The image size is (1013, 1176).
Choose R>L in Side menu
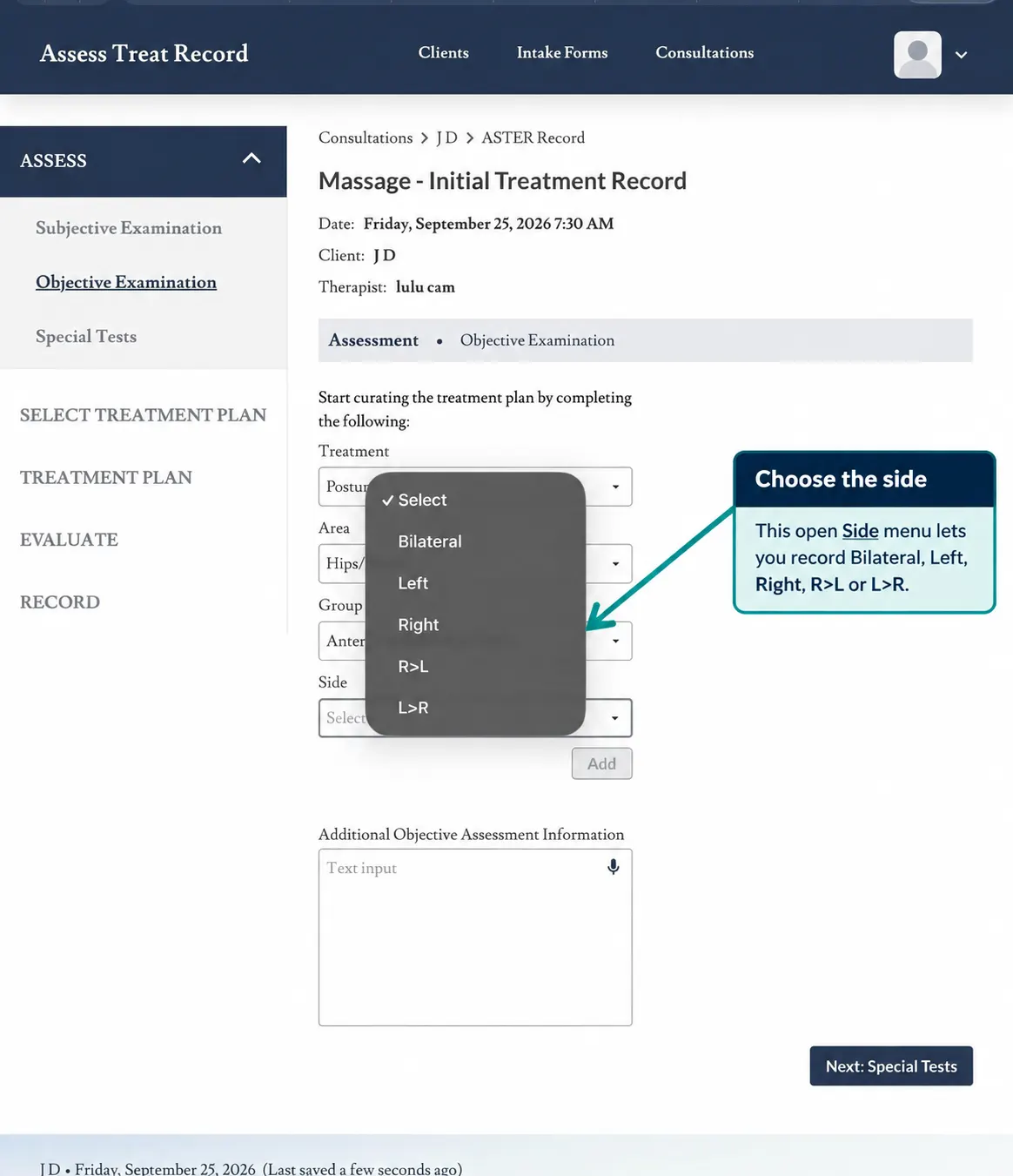(x=475, y=666)
